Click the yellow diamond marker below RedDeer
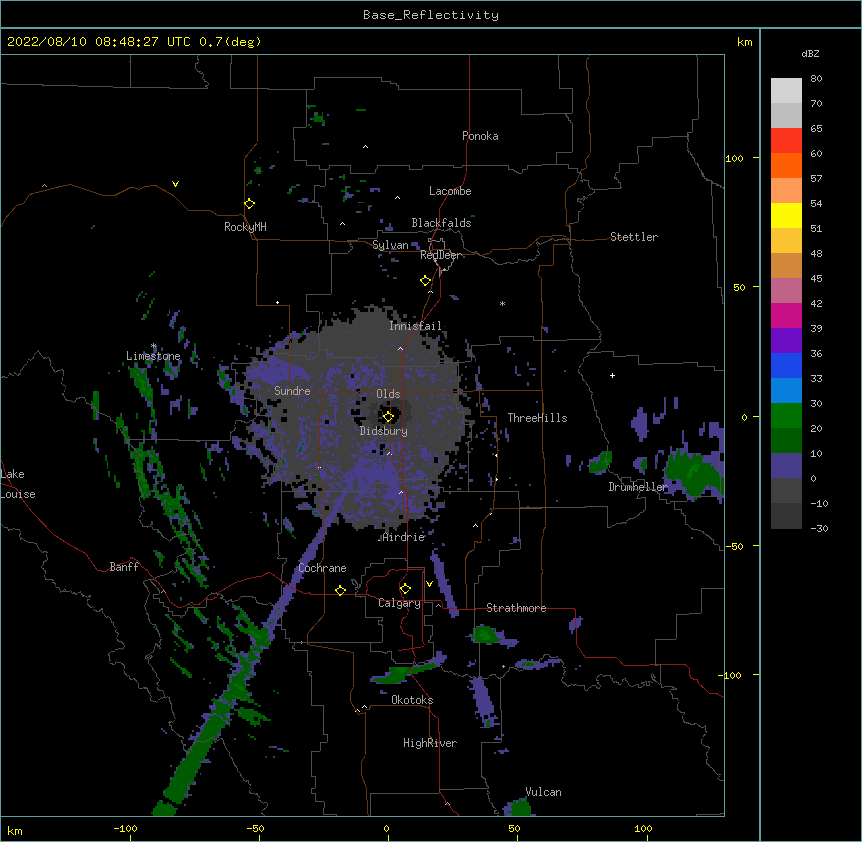 (426, 281)
